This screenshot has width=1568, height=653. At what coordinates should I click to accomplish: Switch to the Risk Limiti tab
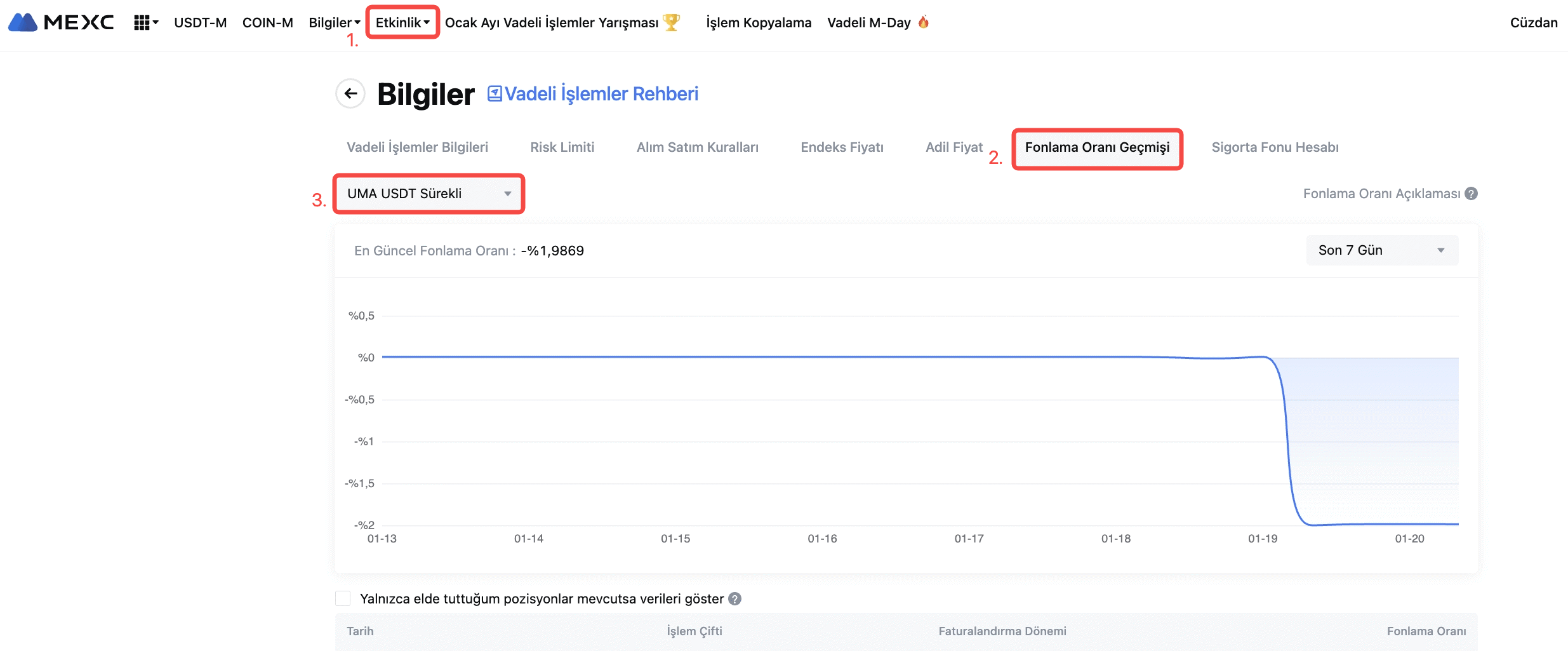click(562, 147)
